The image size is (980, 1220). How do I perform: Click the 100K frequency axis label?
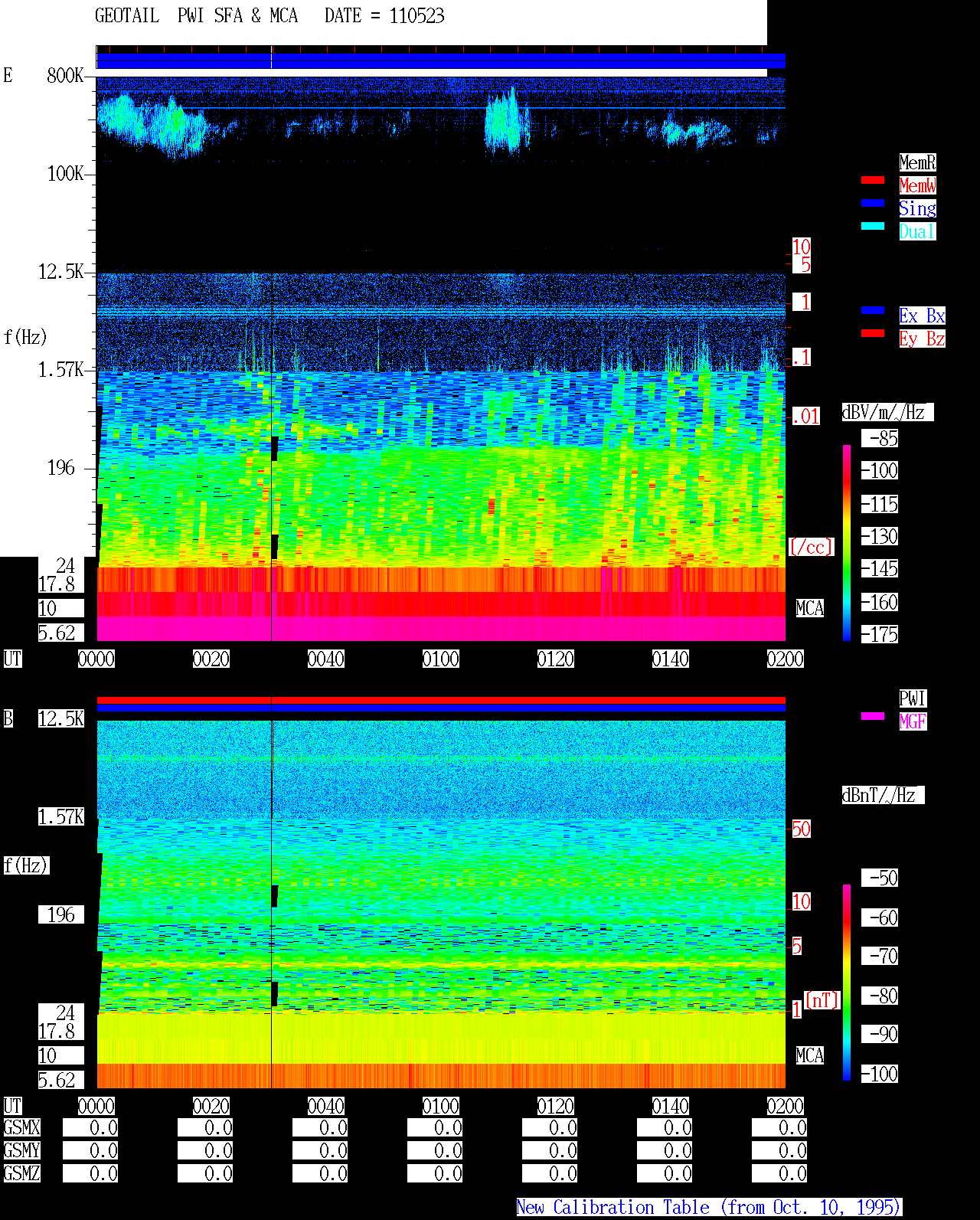pyautogui.click(x=65, y=173)
